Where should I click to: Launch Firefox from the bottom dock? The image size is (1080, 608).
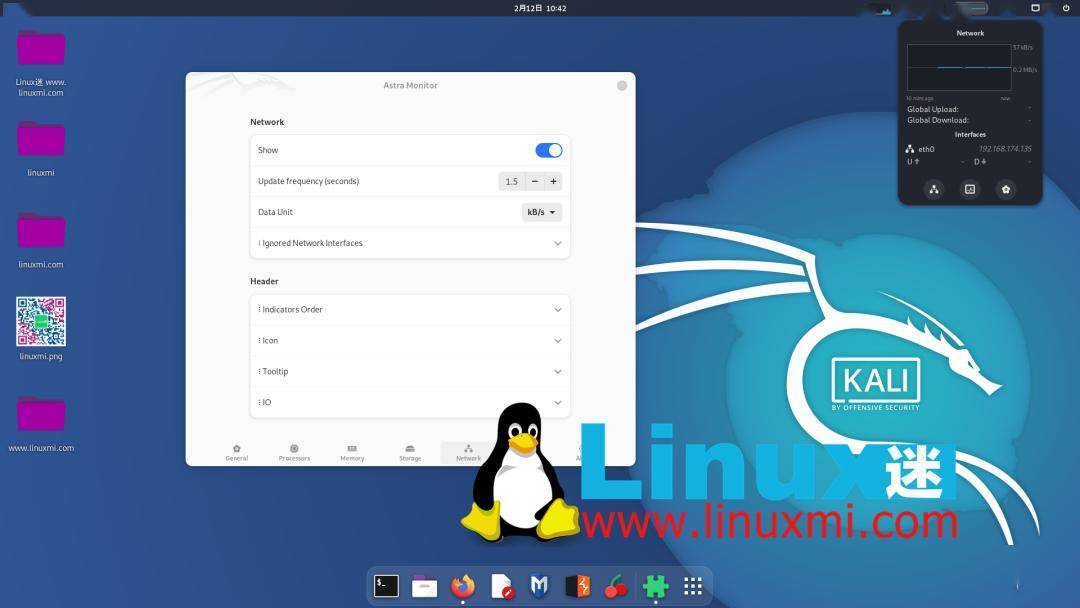(x=463, y=586)
